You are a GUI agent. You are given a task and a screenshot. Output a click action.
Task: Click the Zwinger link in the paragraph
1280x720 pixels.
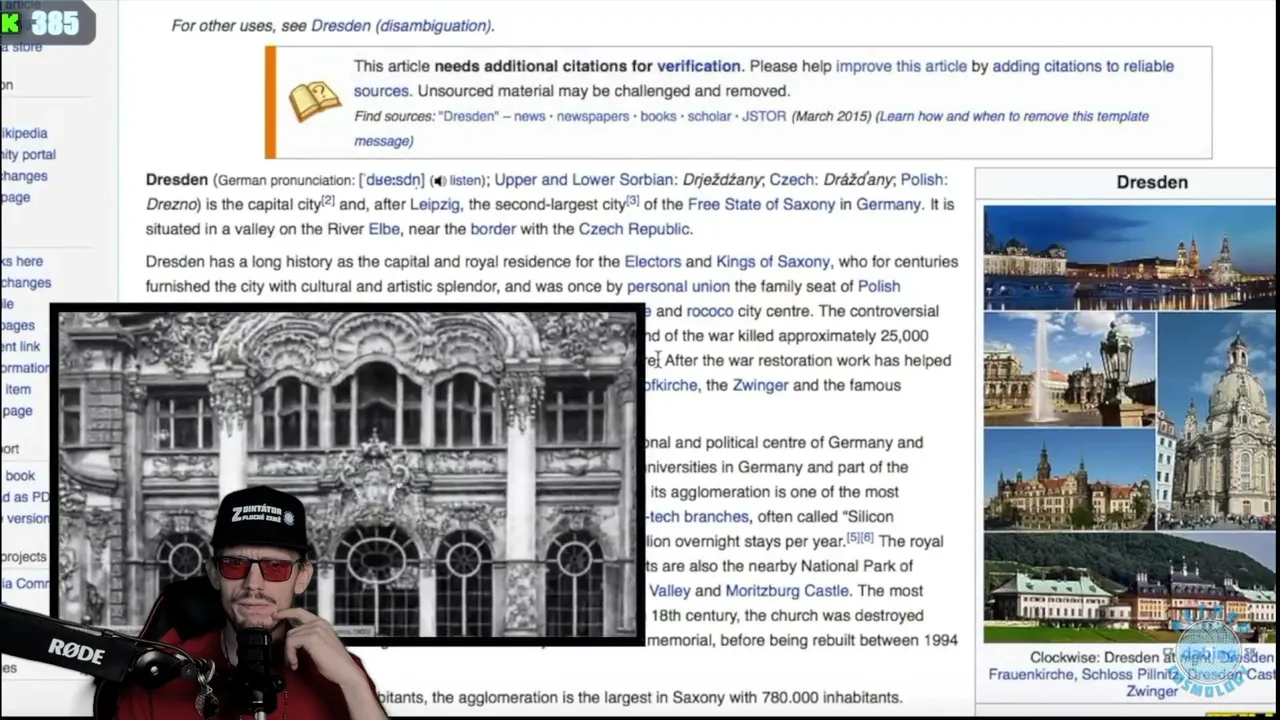(x=760, y=385)
